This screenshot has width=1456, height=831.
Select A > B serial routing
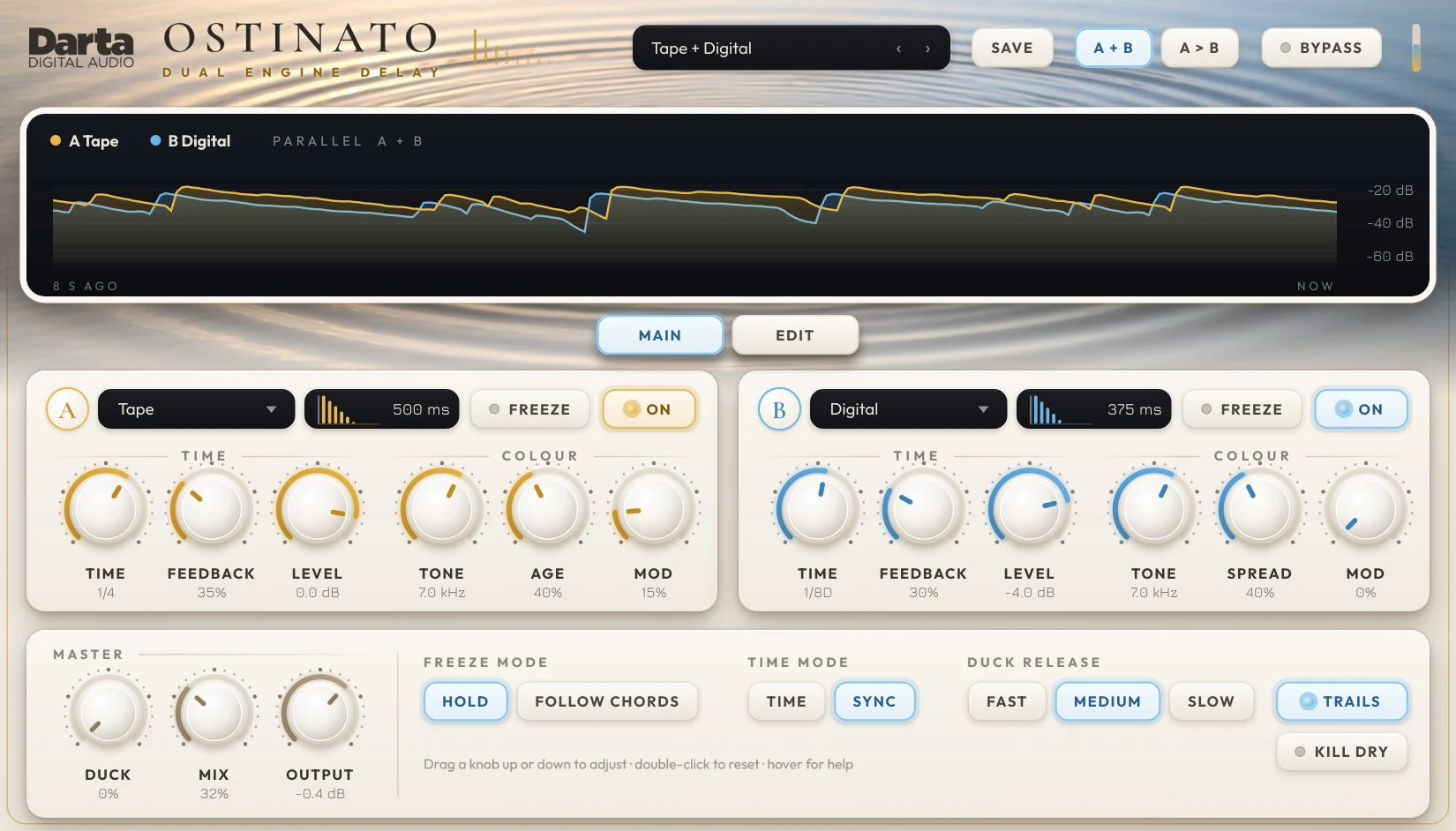click(1199, 48)
